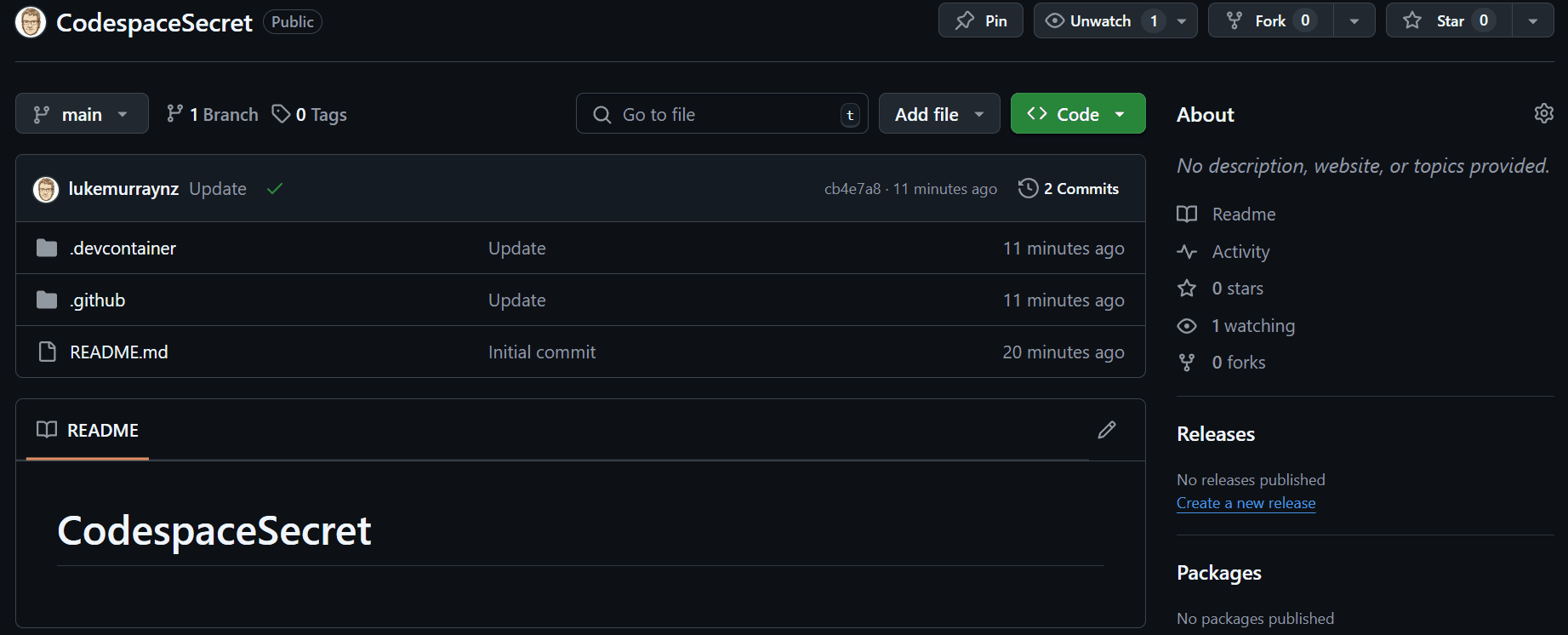Open commit cb4e7a8
Screen dimensions: 1568x635
coord(852,189)
